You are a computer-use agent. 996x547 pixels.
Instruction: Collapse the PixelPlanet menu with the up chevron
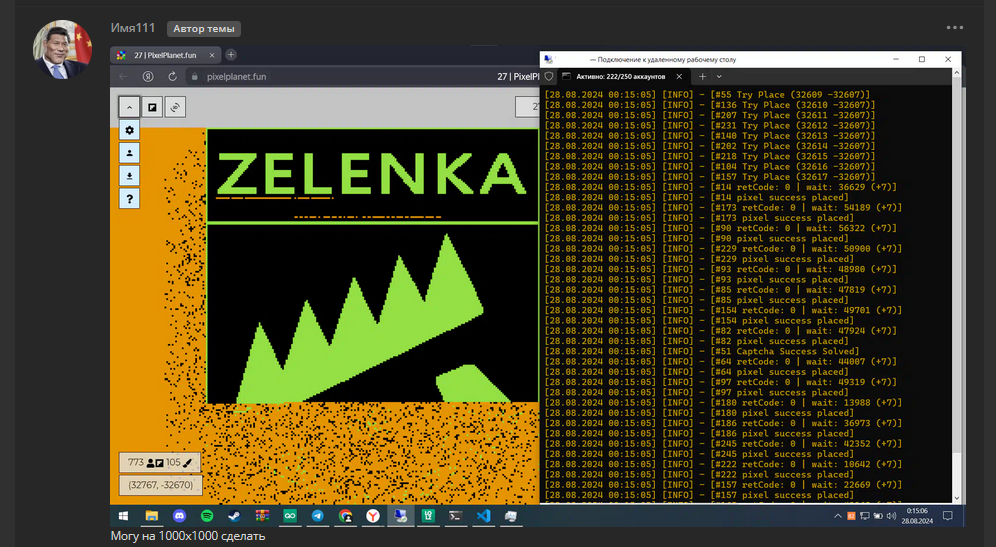tap(129, 107)
